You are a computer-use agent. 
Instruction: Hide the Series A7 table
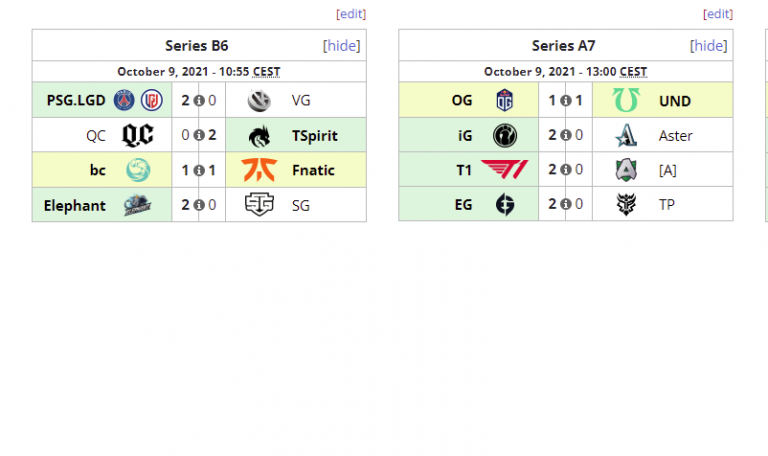[x=709, y=45]
